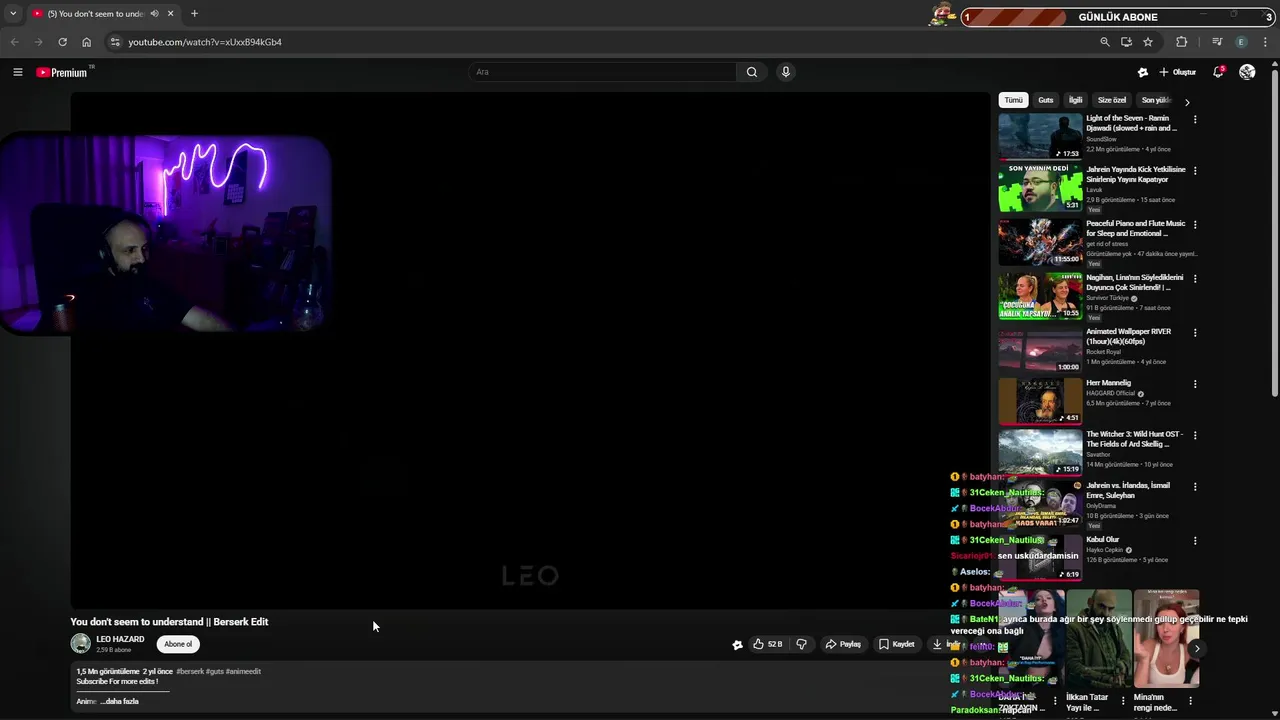Image resolution: width=1280 pixels, height=720 pixels.
Task: Click the sparkle icon beside Oluştur
Action: 1143,72
